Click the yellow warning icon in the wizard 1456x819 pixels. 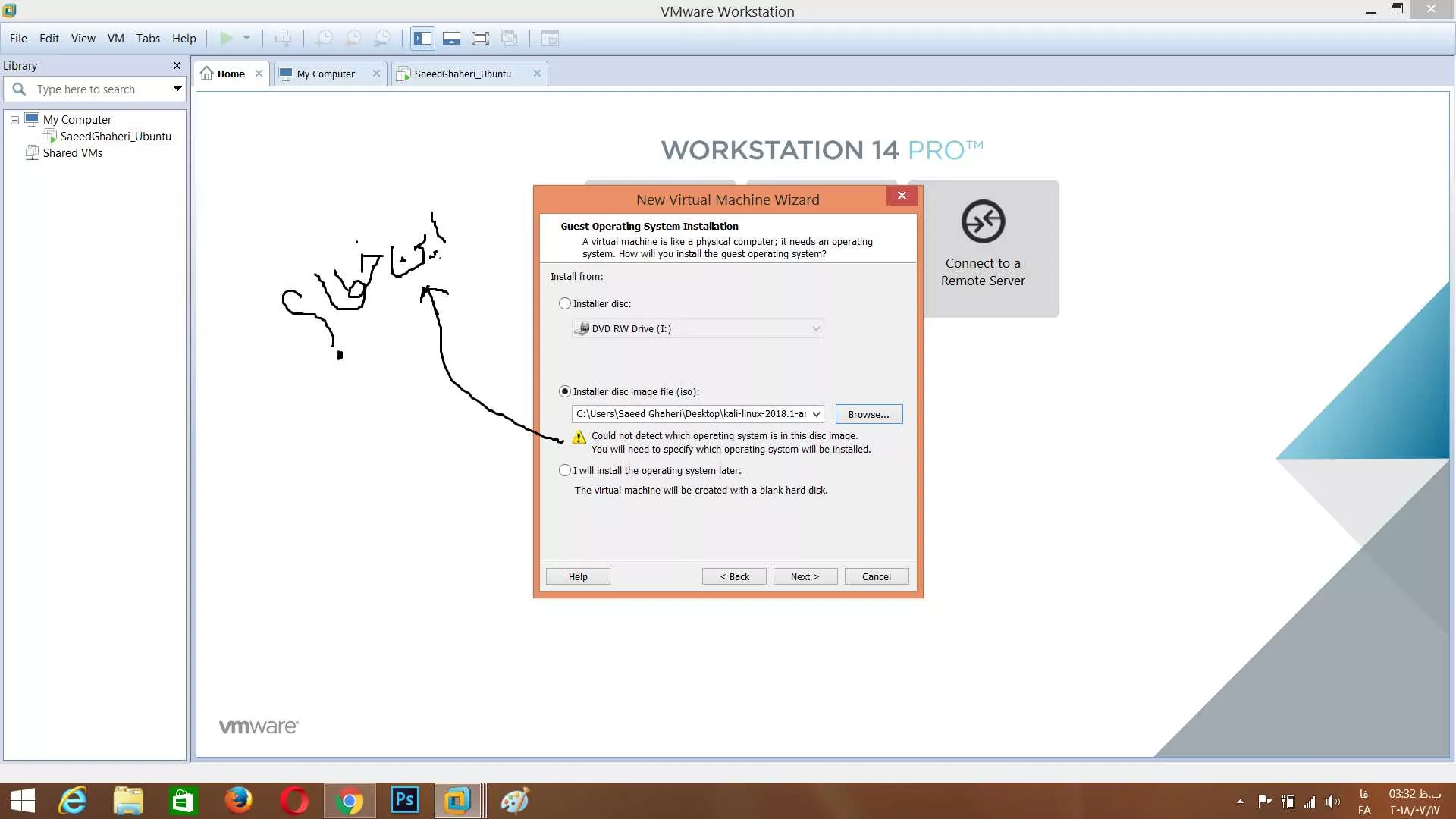pyautogui.click(x=579, y=438)
